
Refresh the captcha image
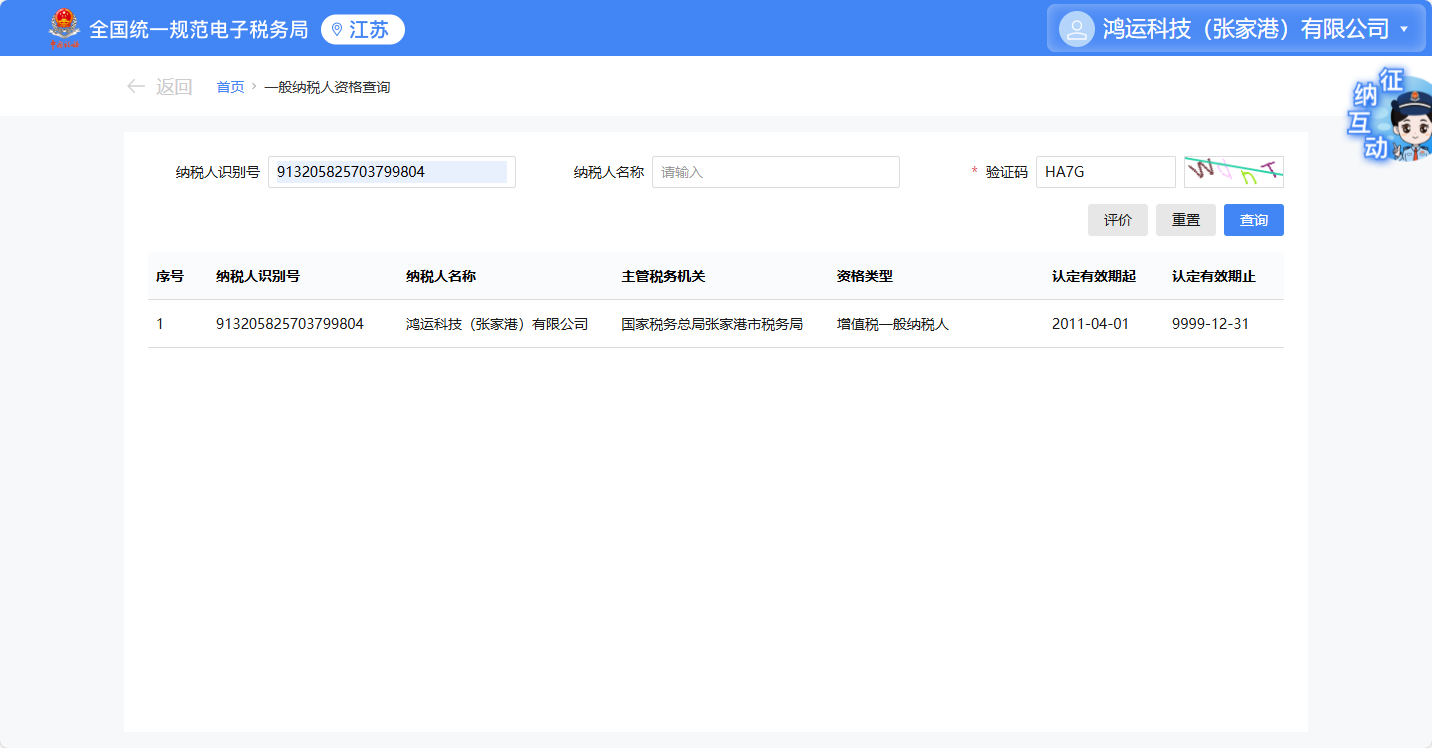tap(1233, 172)
